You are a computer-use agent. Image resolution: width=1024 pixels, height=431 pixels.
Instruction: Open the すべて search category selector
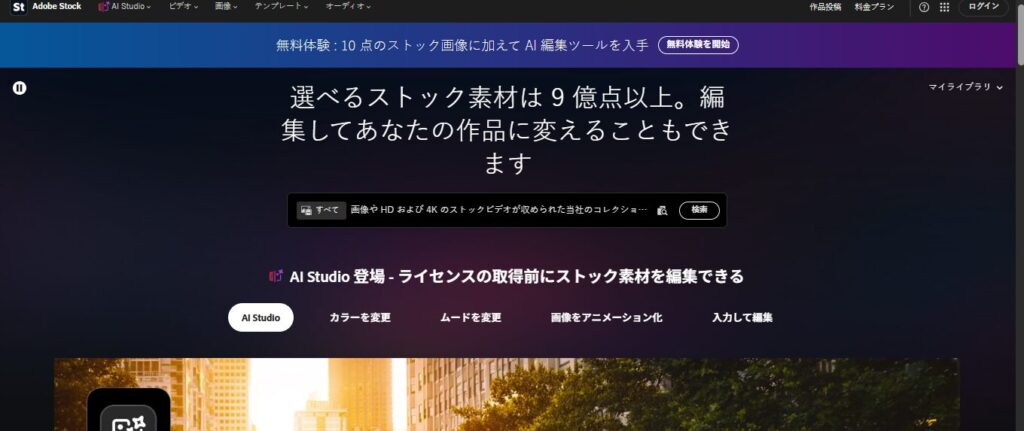(x=321, y=210)
